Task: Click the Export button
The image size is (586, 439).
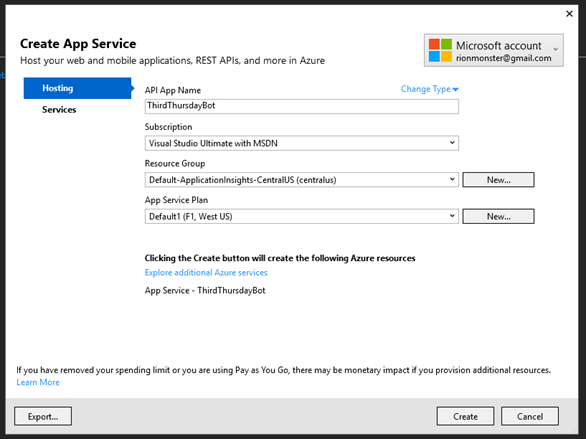Action: point(43,416)
